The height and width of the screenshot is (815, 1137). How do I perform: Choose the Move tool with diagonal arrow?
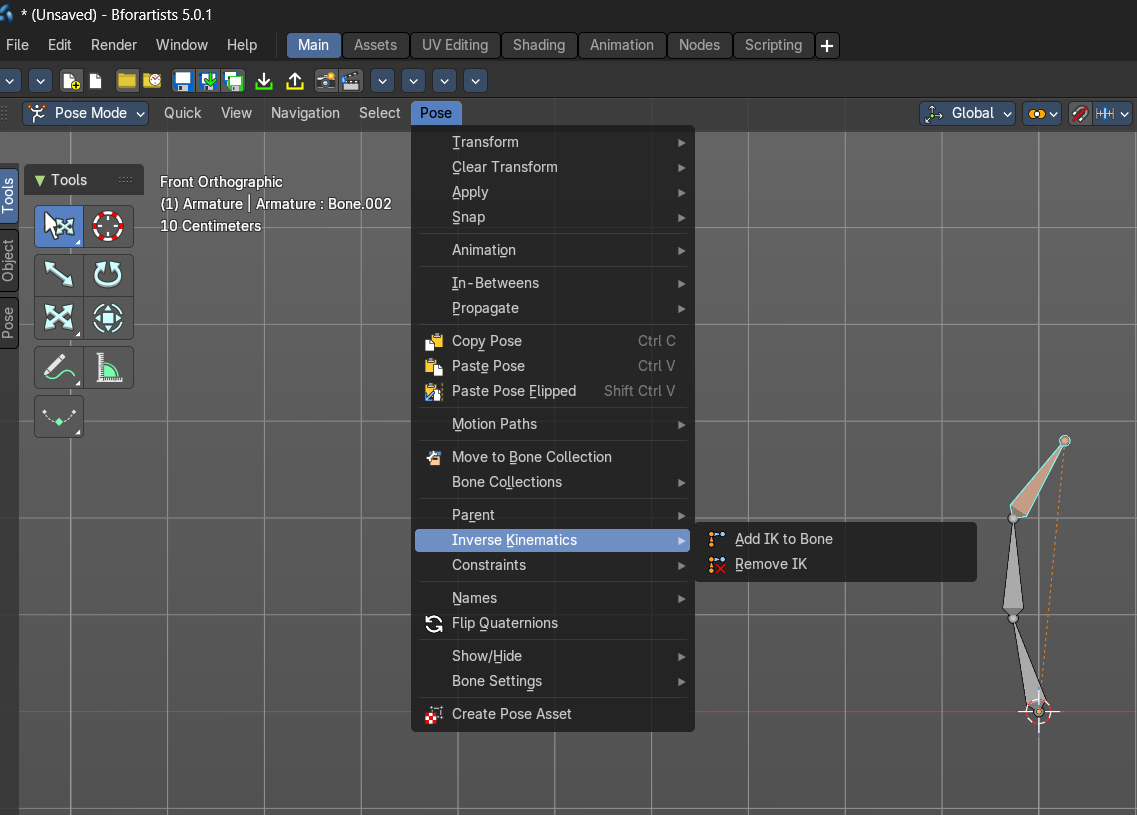(59, 275)
